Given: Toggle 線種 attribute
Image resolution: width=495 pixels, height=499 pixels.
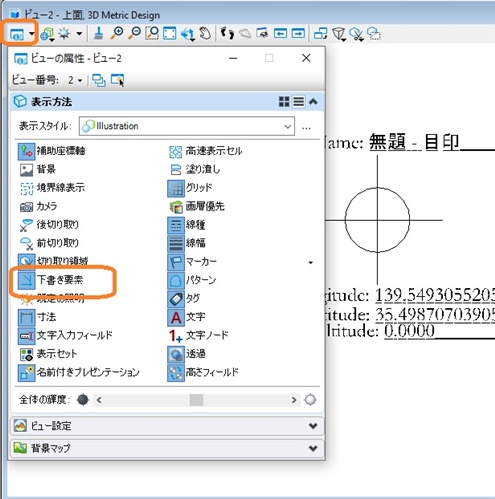Looking at the screenshot, I should tap(187, 225).
